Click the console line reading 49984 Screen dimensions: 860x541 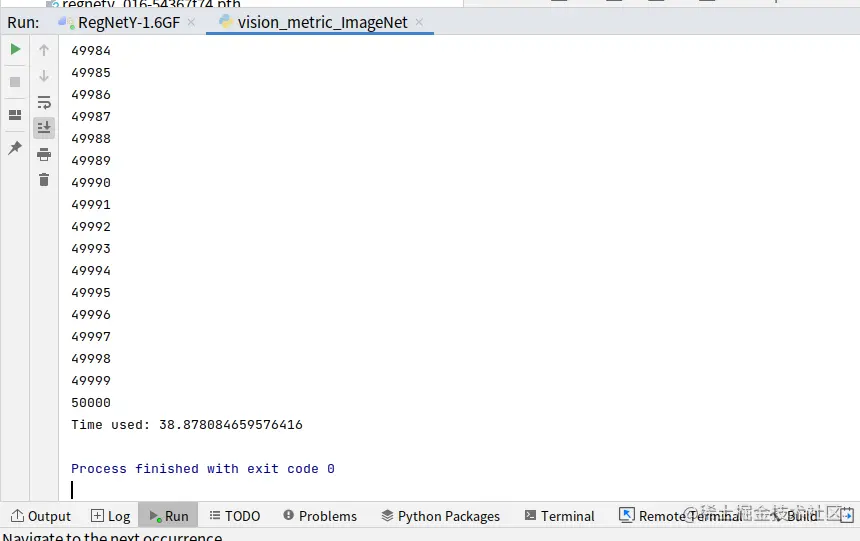(91, 50)
